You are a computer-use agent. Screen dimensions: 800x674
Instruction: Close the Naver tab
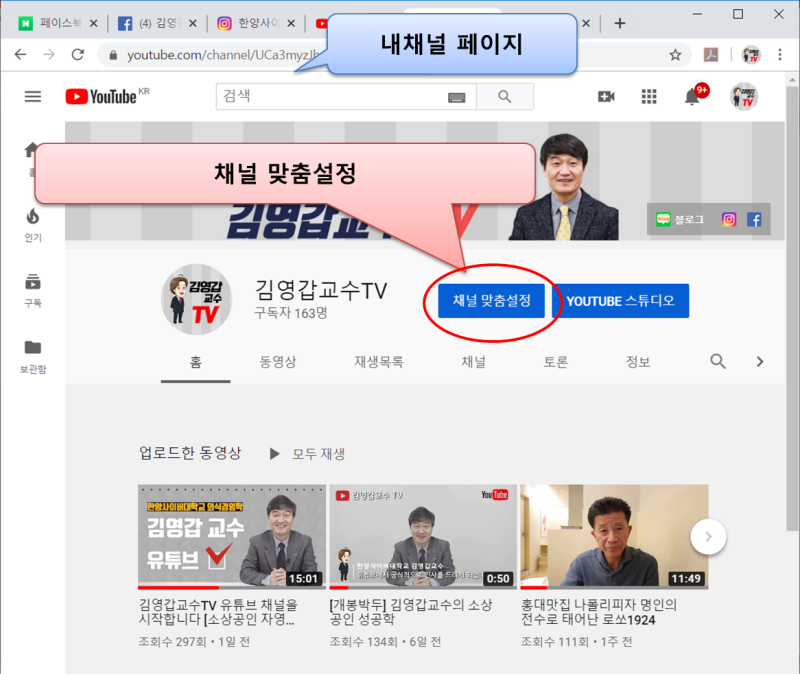tap(93, 23)
